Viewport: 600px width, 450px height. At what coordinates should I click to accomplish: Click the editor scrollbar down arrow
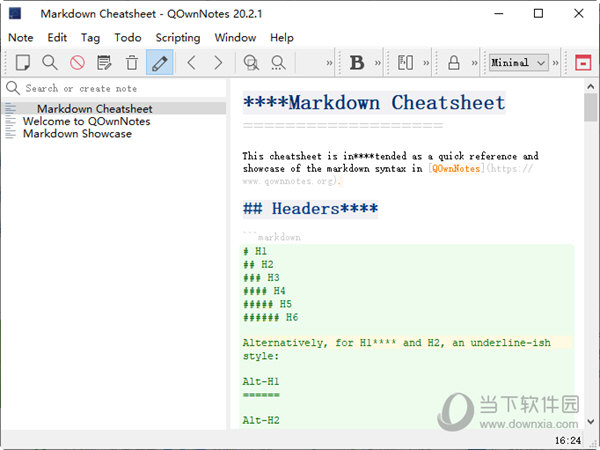coord(590,422)
